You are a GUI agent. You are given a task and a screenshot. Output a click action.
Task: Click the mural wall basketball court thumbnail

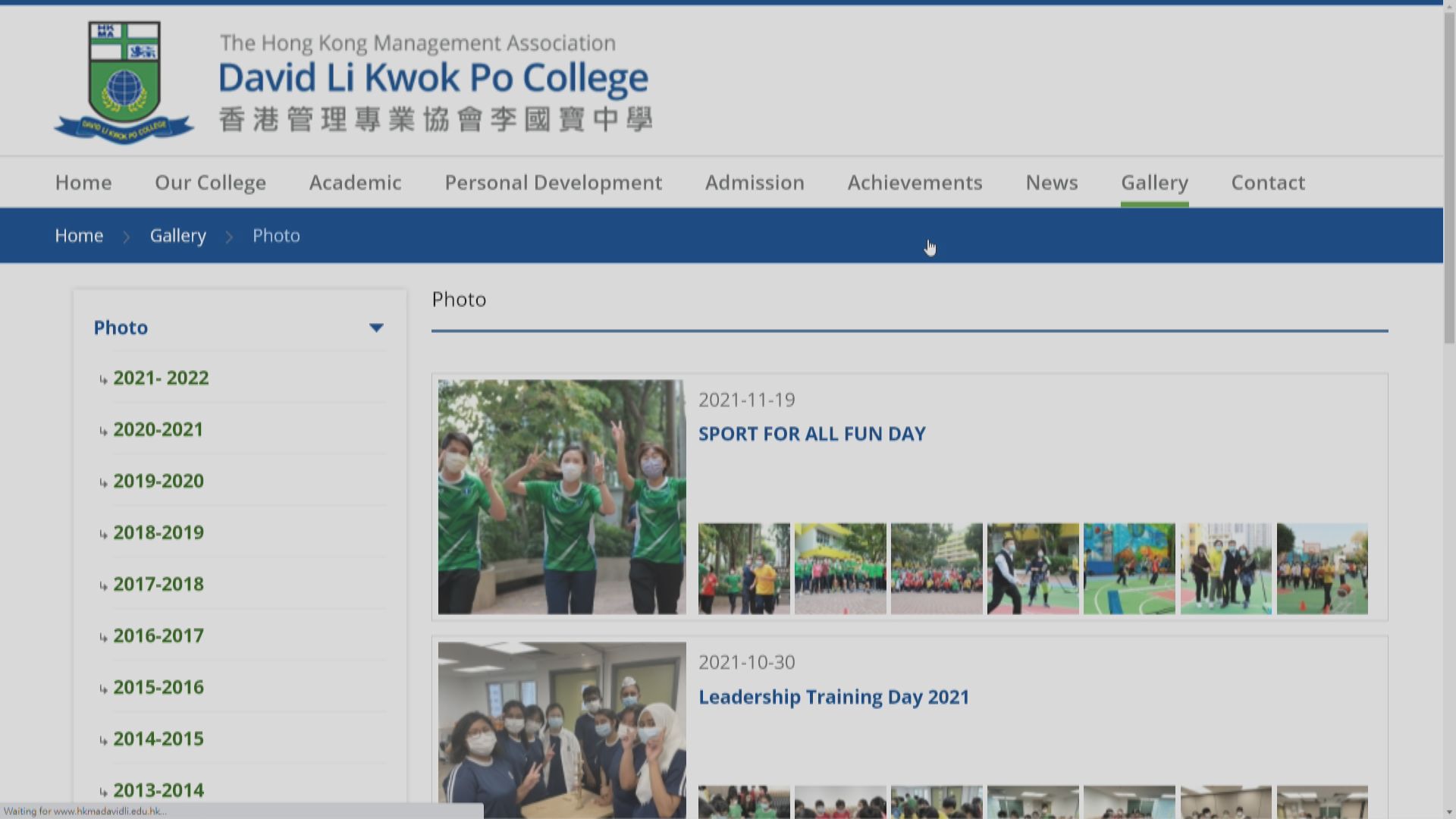[x=1128, y=568]
